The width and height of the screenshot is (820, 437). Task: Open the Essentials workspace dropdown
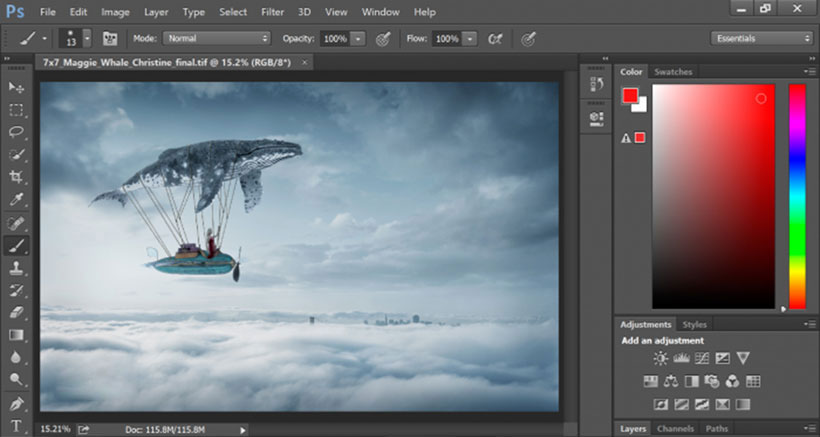click(x=761, y=38)
